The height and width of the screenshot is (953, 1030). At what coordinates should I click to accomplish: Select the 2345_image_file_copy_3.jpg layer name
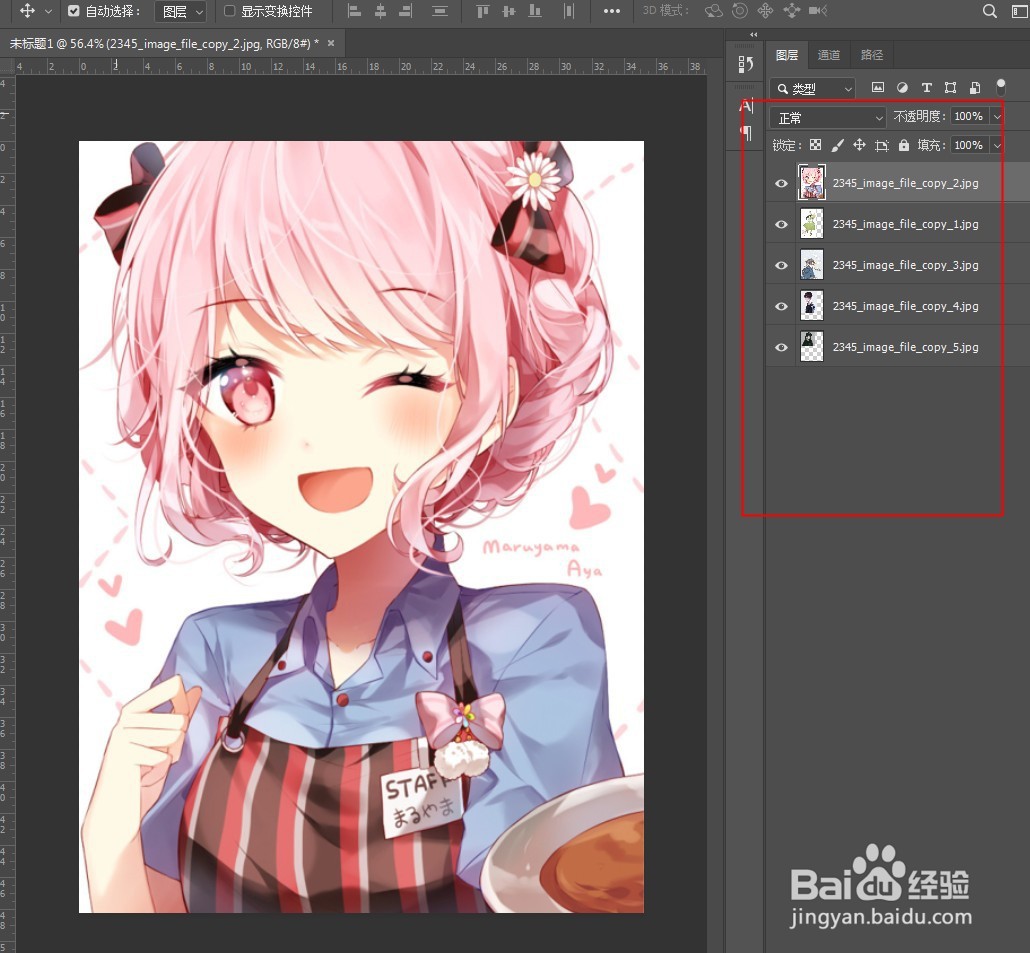905,265
